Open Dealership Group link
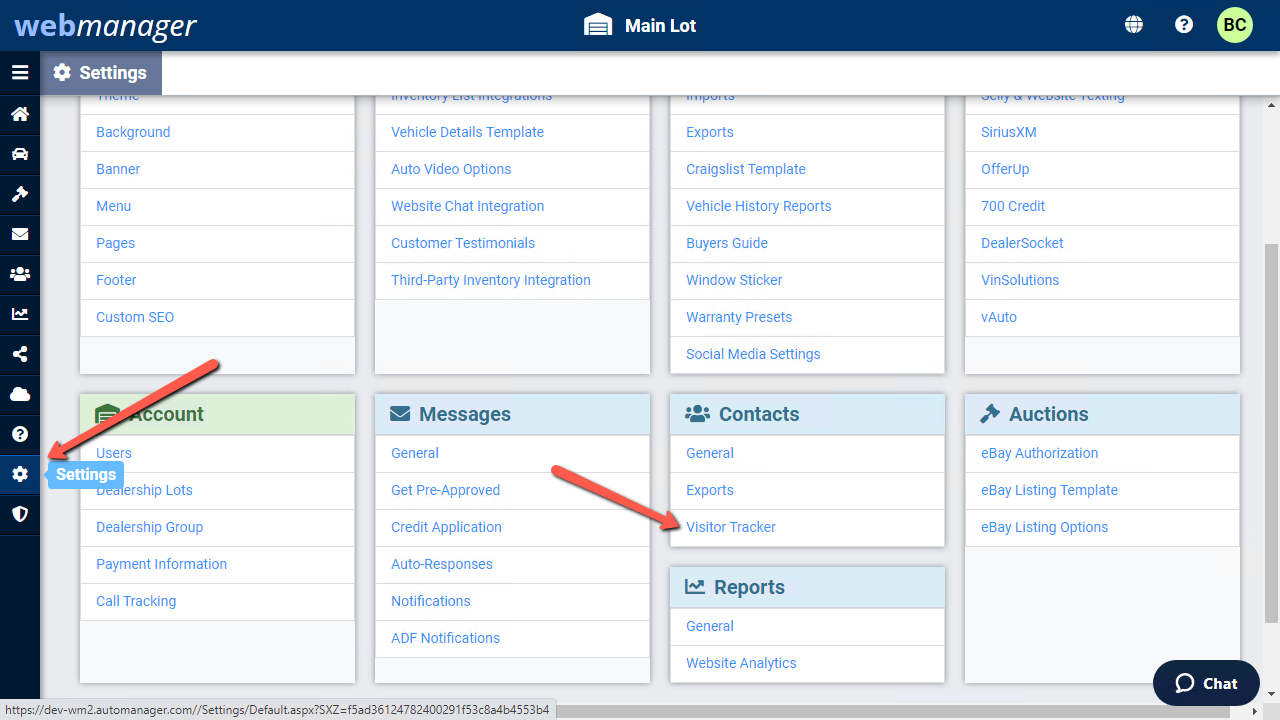Image resolution: width=1280 pixels, height=720 pixels. 150,527
